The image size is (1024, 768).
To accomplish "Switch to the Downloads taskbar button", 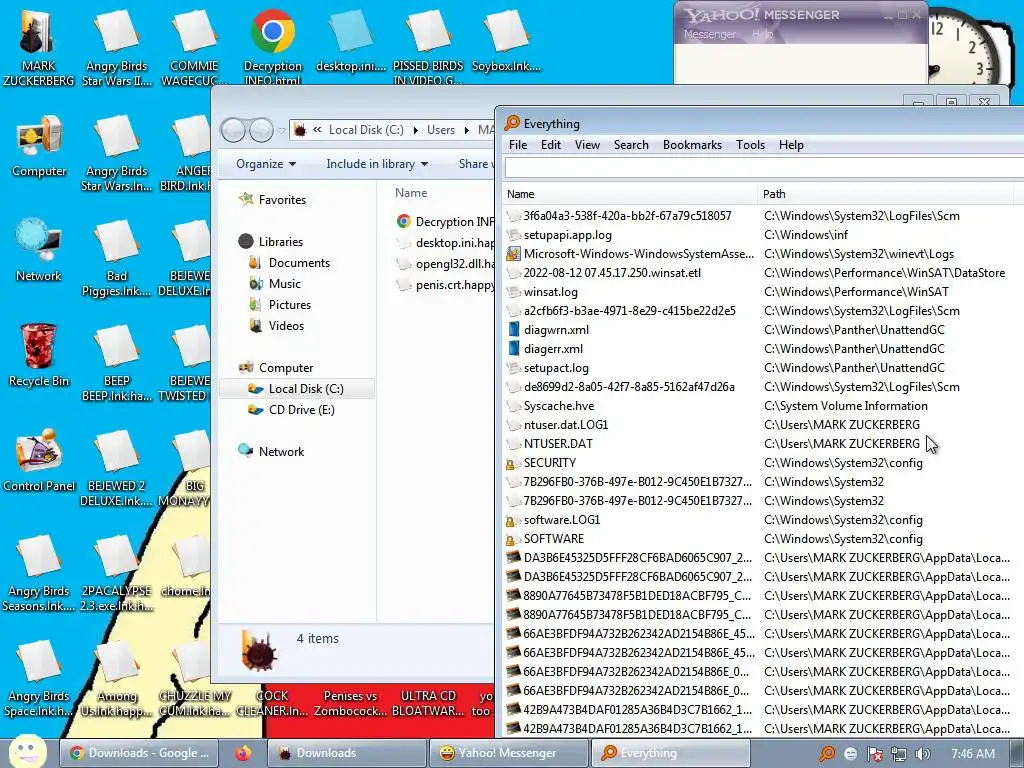I will pos(346,753).
